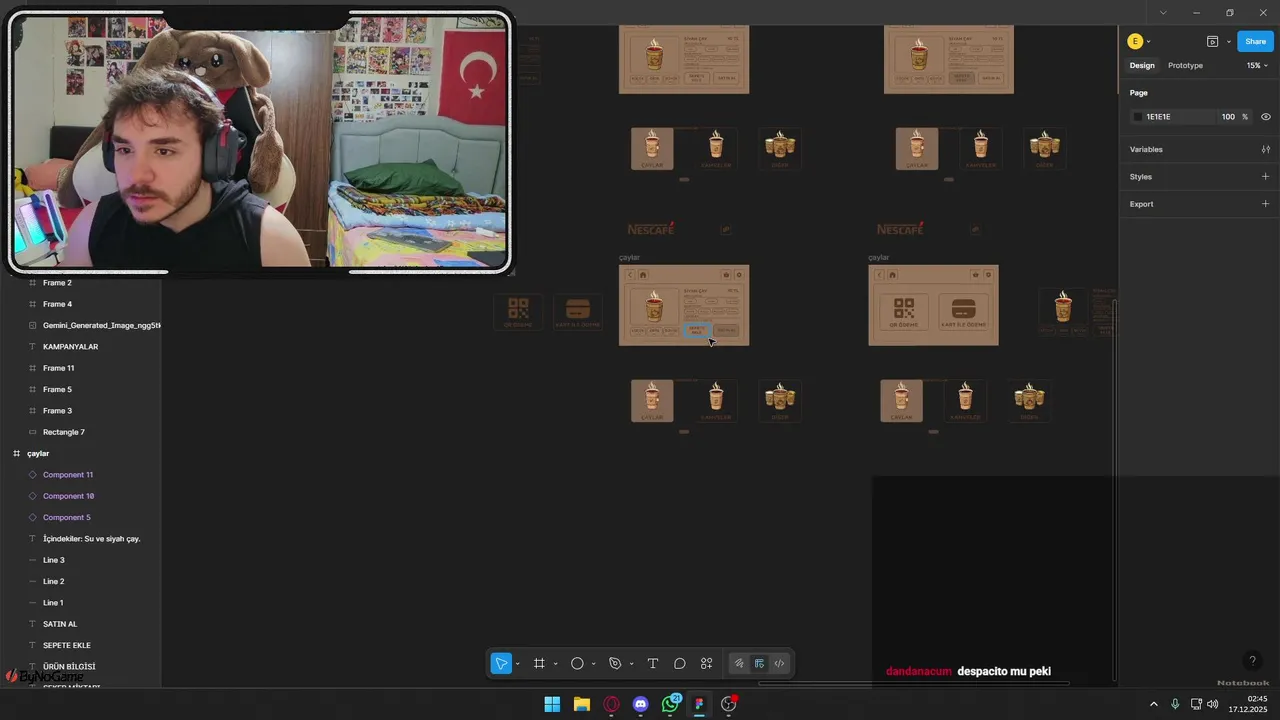Open the Help question mark button
Image resolution: width=1280 pixels, height=720 pixels.
1252,661
